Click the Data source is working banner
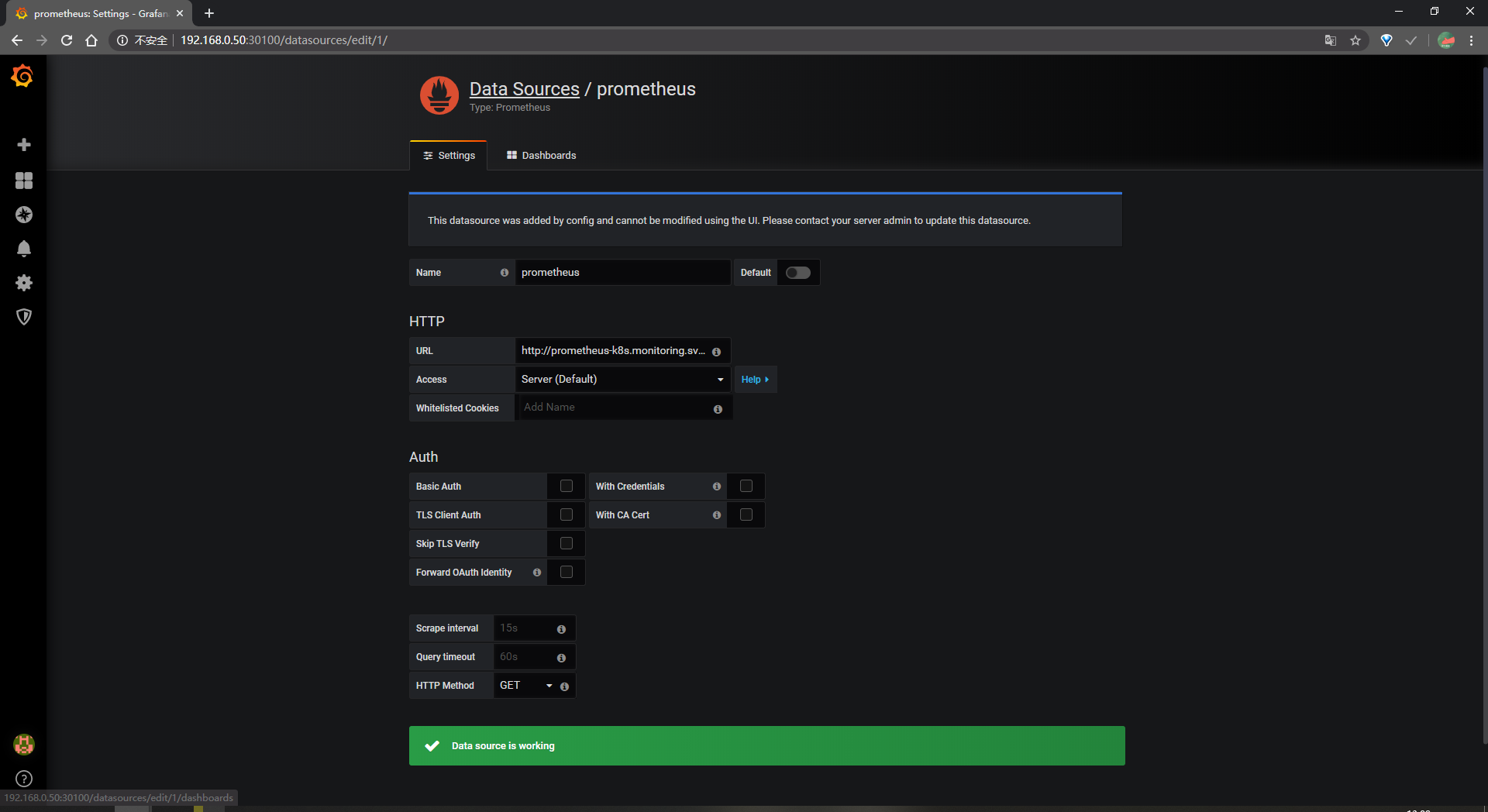Screen dimensions: 1488x812 tap(767, 746)
